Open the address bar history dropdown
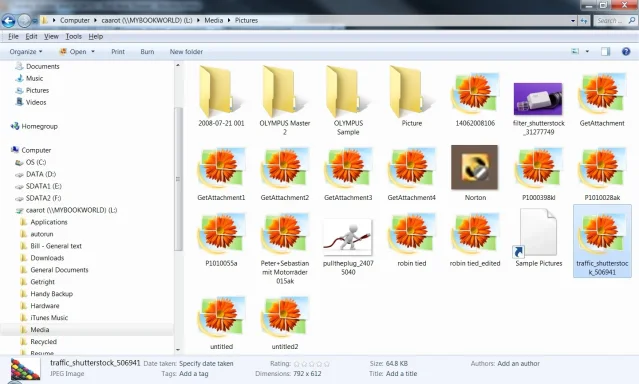The image size is (639, 384). pyautogui.click(x=573, y=20)
